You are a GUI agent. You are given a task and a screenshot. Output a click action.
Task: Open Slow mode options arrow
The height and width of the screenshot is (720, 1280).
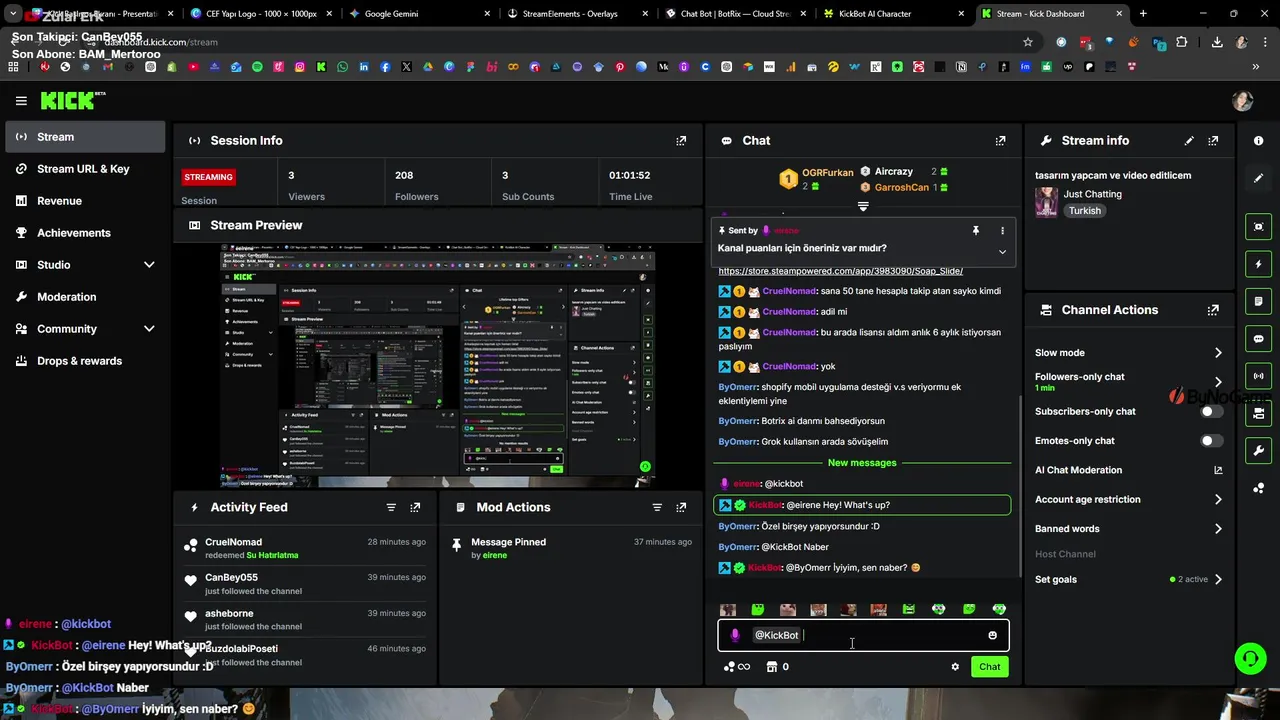pyautogui.click(x=1218, y=353)
